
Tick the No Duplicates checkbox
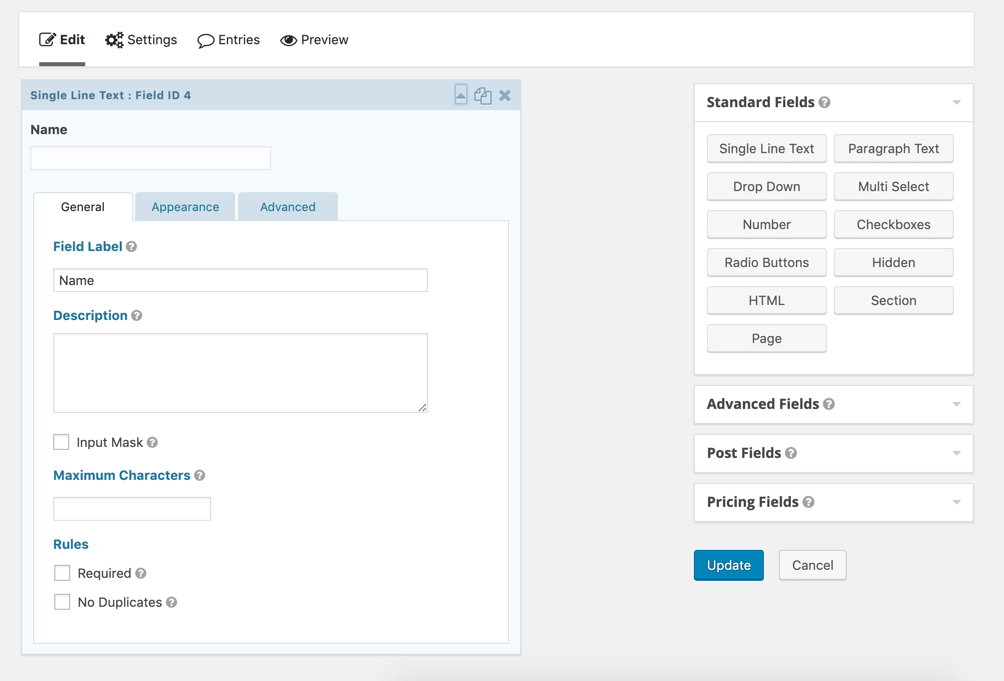click(x=62, y=602)
